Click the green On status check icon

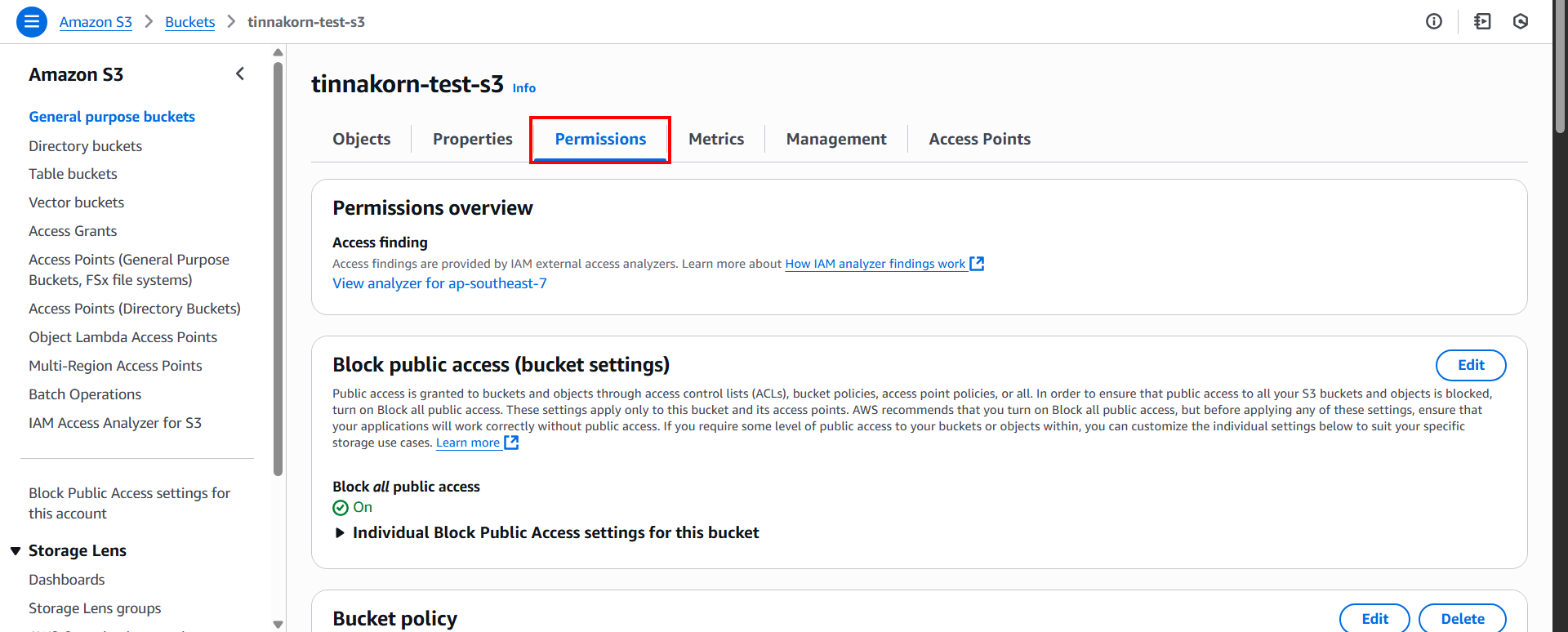pos(341,508)
